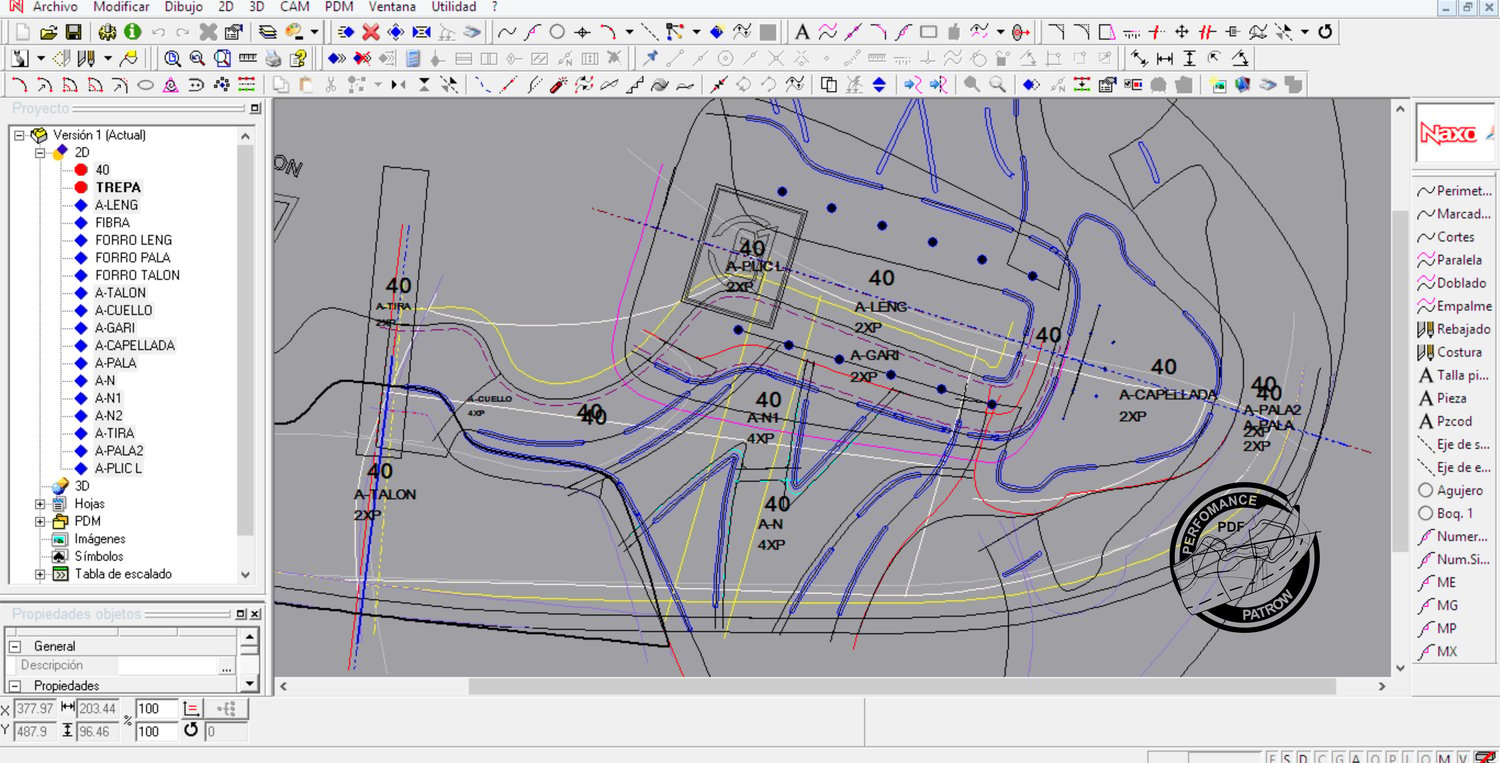The width and height of the screenshot is (1500, 763).
Task: Click the blue pushpin icon
Action: [x=651, y=58]
